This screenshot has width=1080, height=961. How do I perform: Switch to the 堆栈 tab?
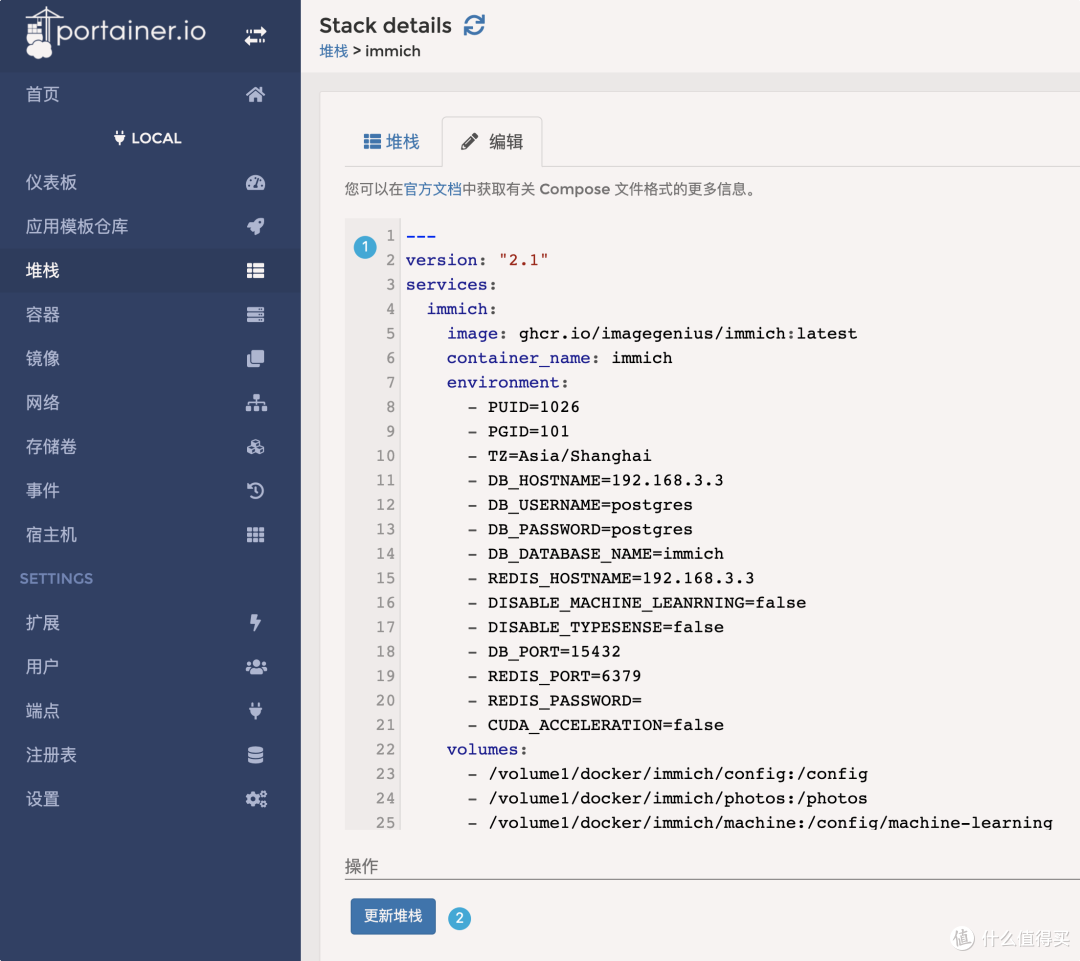391,142
